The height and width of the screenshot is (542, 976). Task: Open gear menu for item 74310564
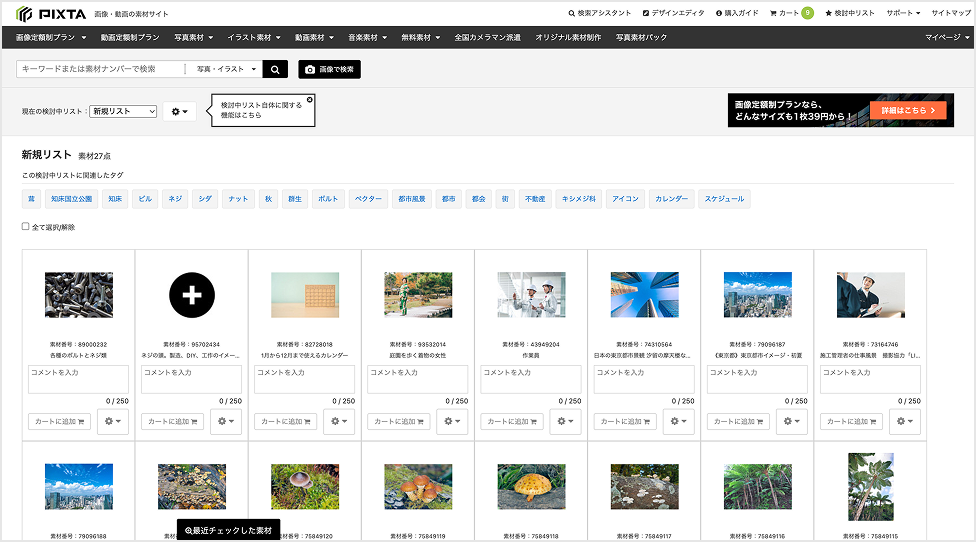[x=678, y=421]
